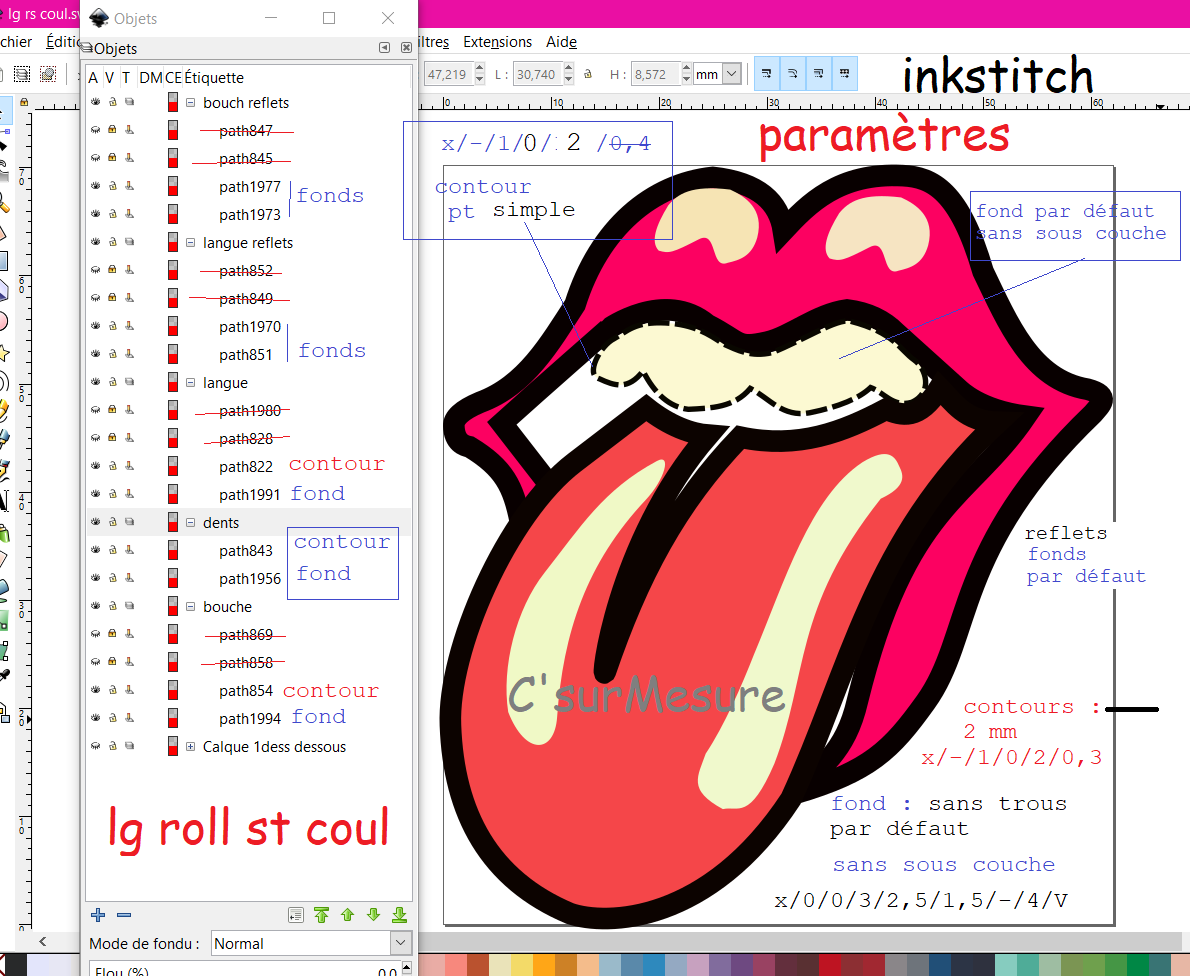Click the type icon for langue layer

coord(130,383)
